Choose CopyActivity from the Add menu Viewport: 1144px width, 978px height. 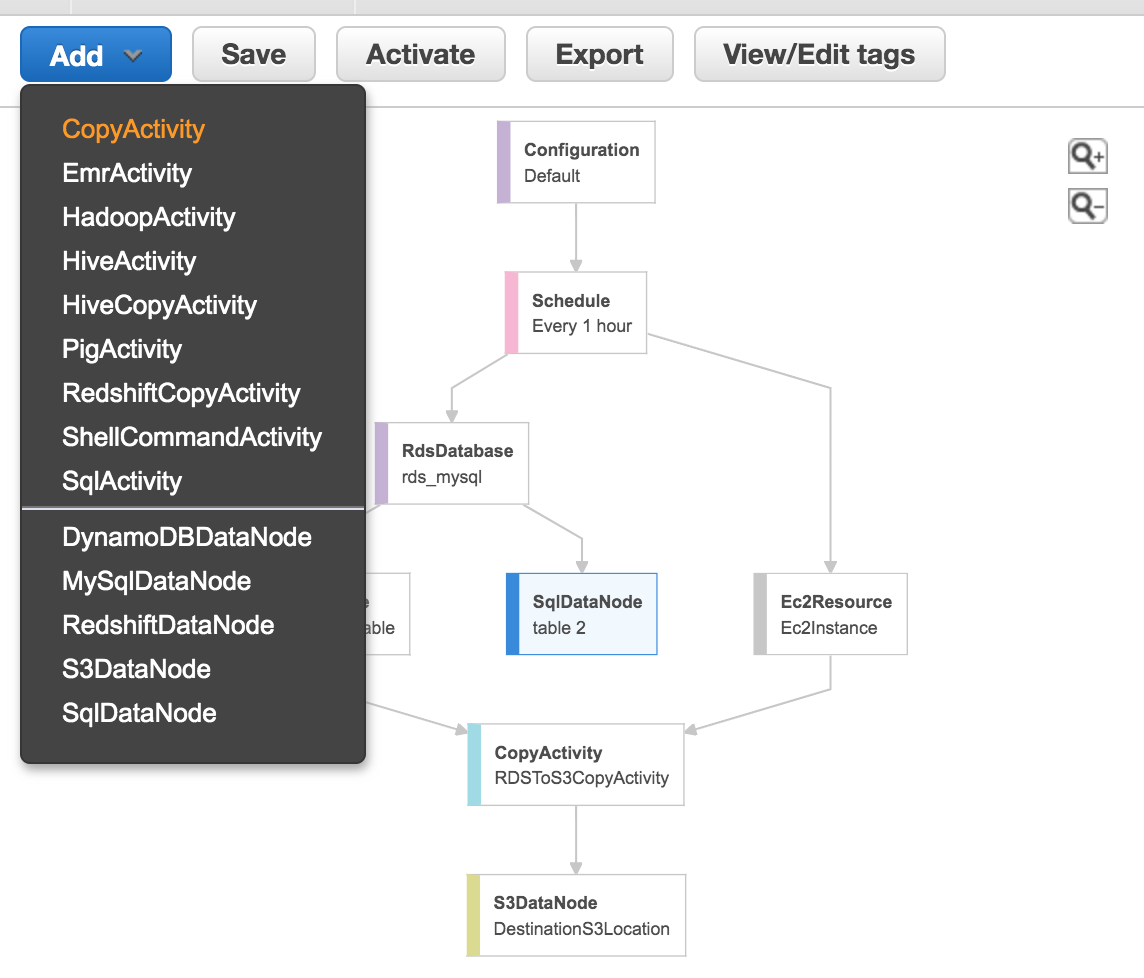click(x=133, y=129)
